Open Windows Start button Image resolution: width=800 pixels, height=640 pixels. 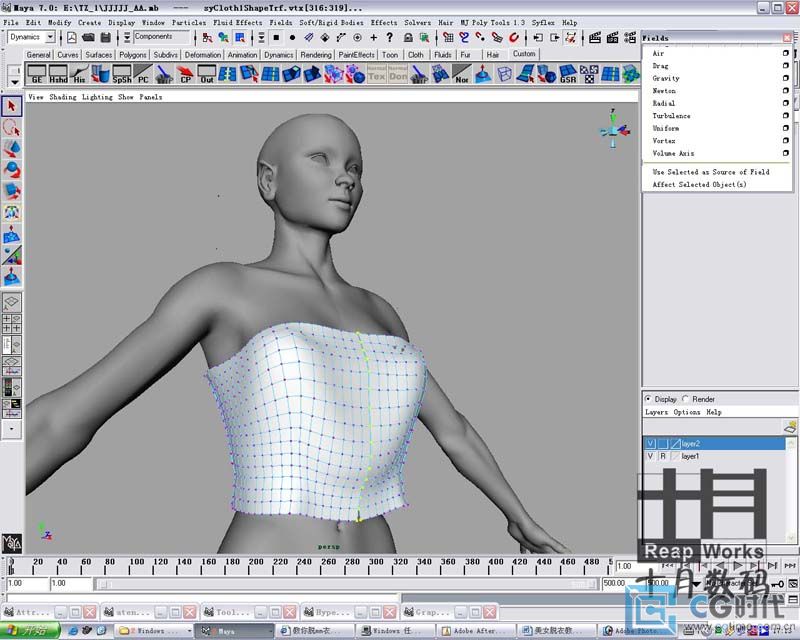pos(30,631)
